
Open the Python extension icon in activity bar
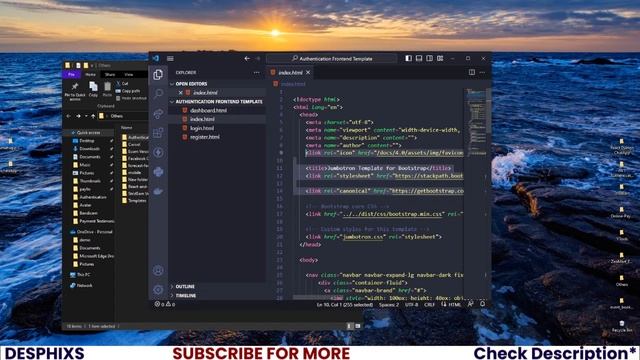click(x=158, y=171)
